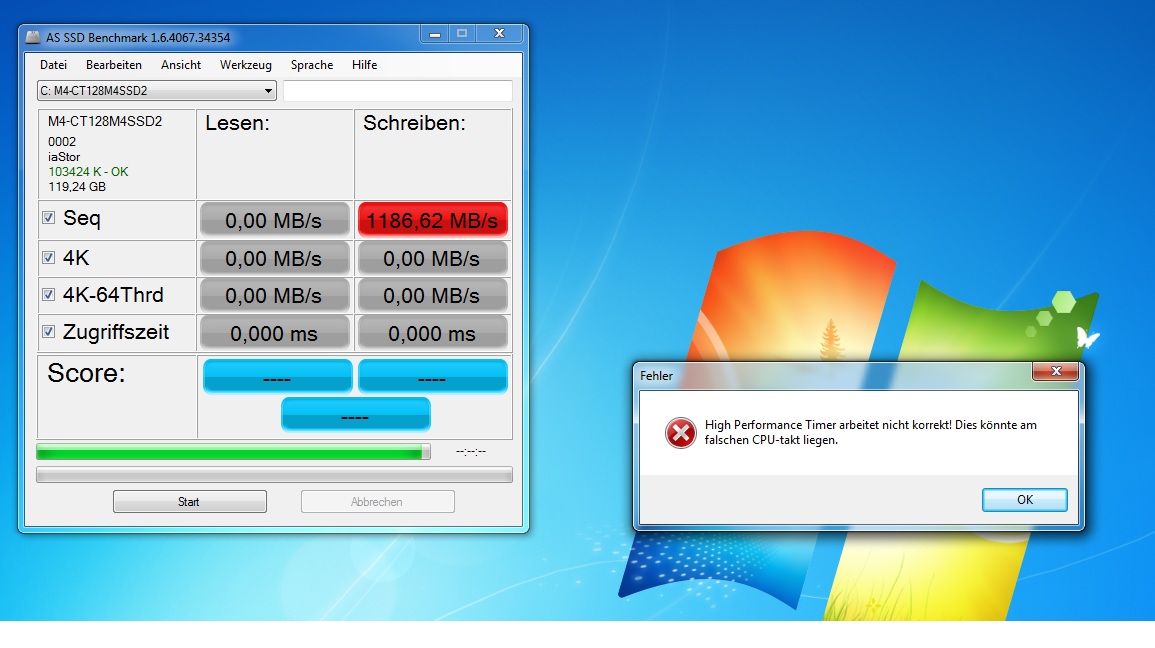
Task: Toggle the Zugriffszeit test checkbox
Action: [x=49, y=331]
